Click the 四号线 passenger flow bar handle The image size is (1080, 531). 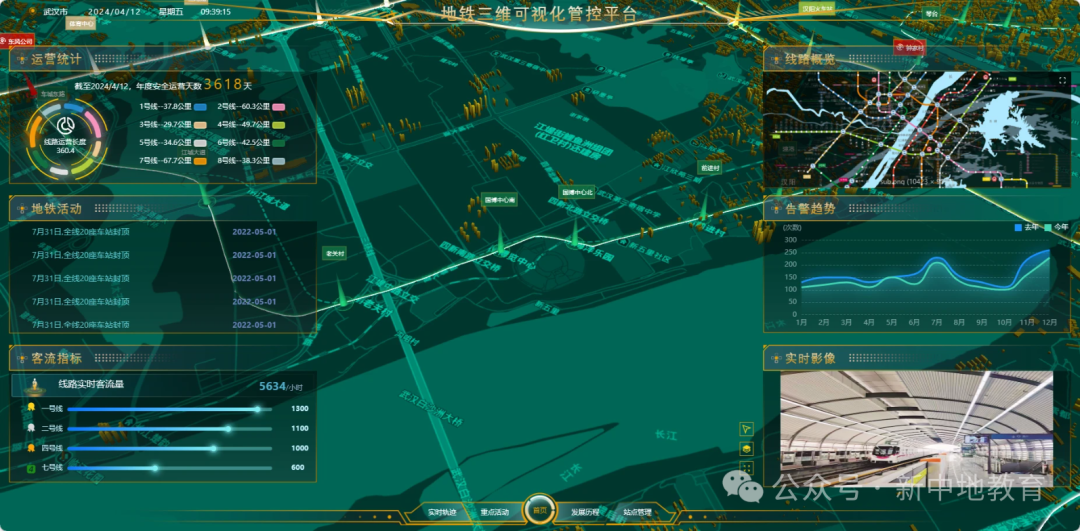[214, 448]
